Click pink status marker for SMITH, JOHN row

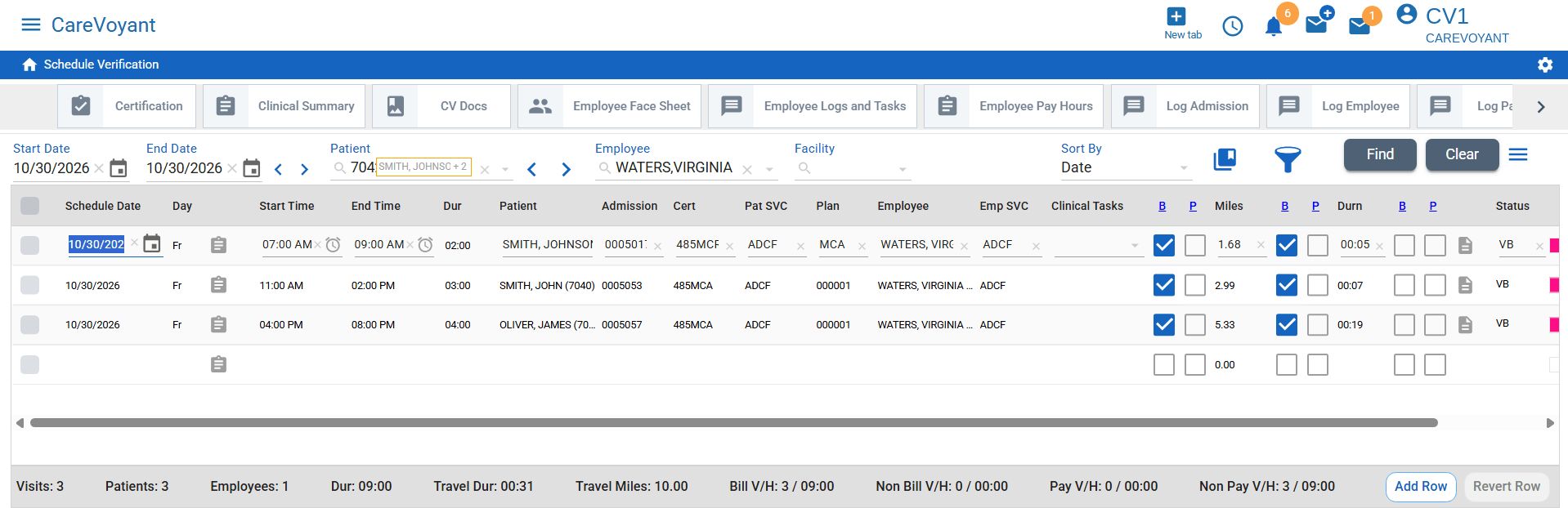pyautogui.click(x=1554, y=285)
